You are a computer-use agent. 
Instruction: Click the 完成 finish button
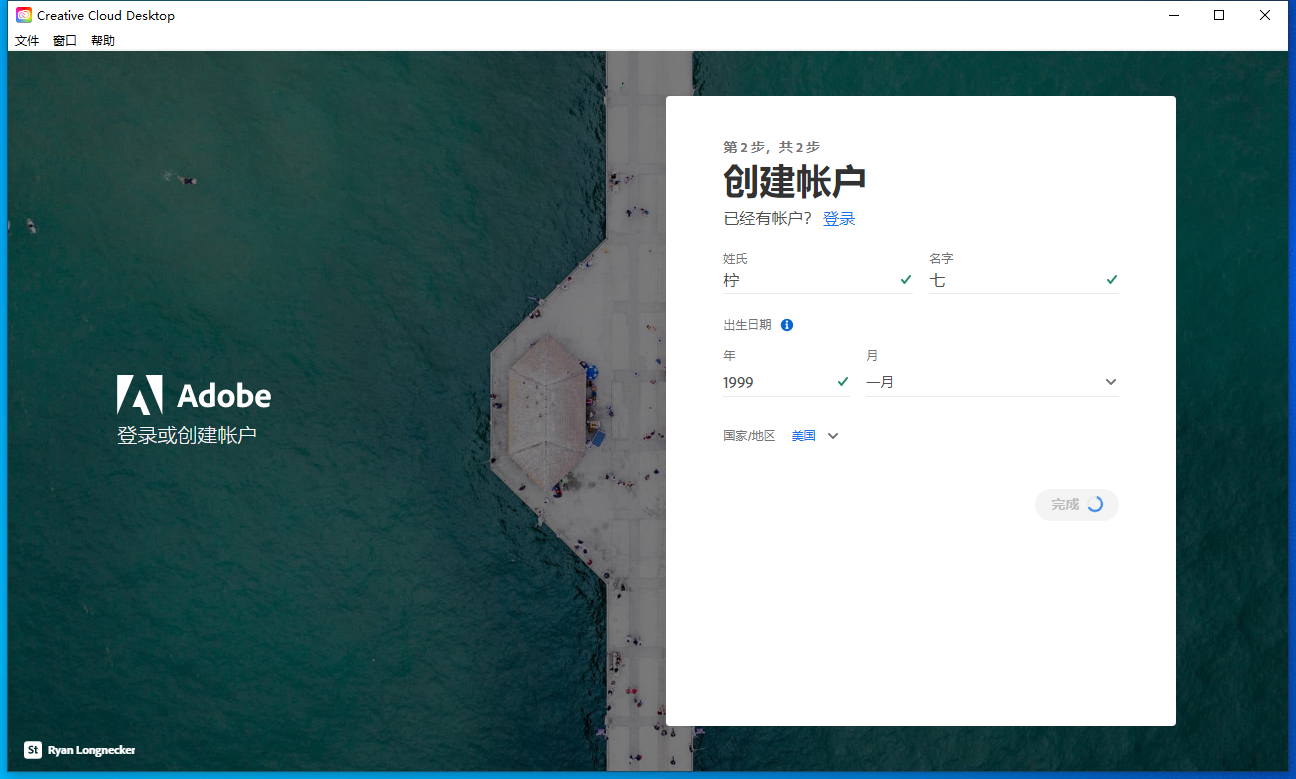tap(1077, 505)
